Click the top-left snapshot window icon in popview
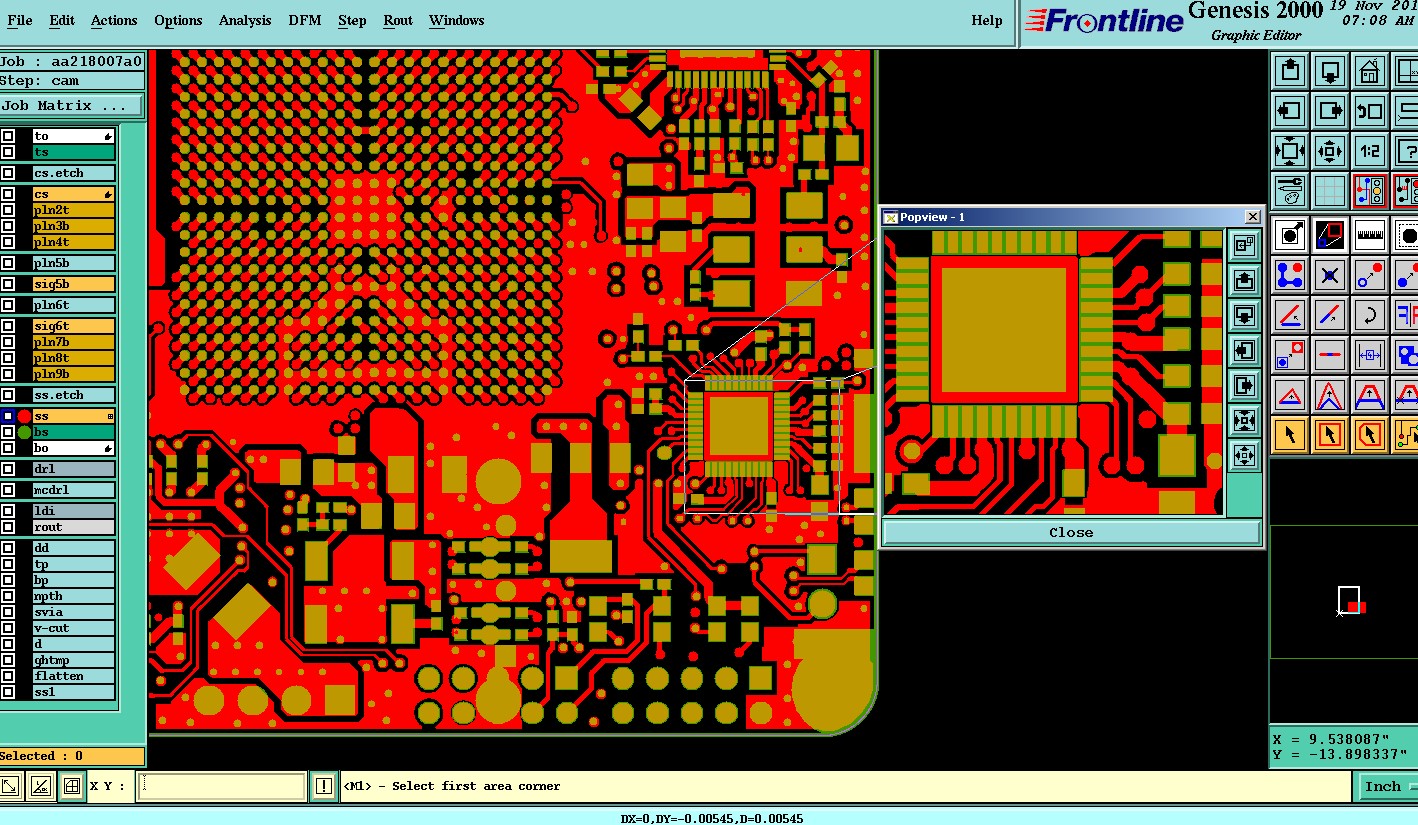The width and height of the screenshot is (1418, 825). coord(1244,244)
